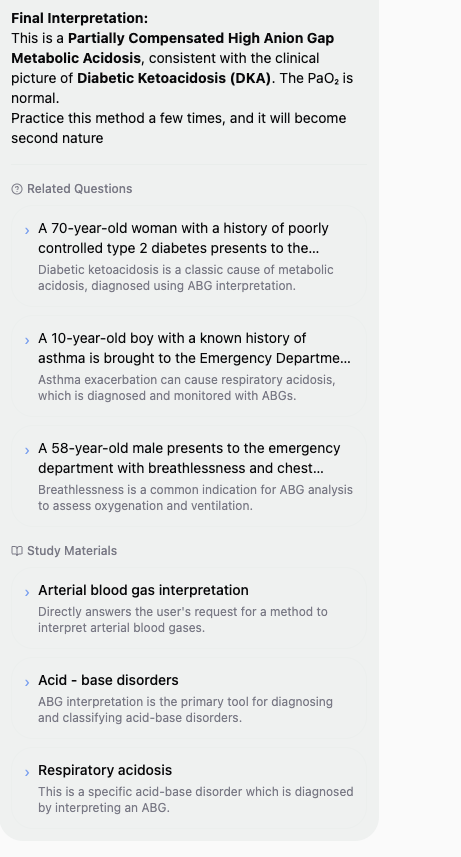461x857 pixels.
Task: Click the Study Materials book icon
Action: (17, 551)
